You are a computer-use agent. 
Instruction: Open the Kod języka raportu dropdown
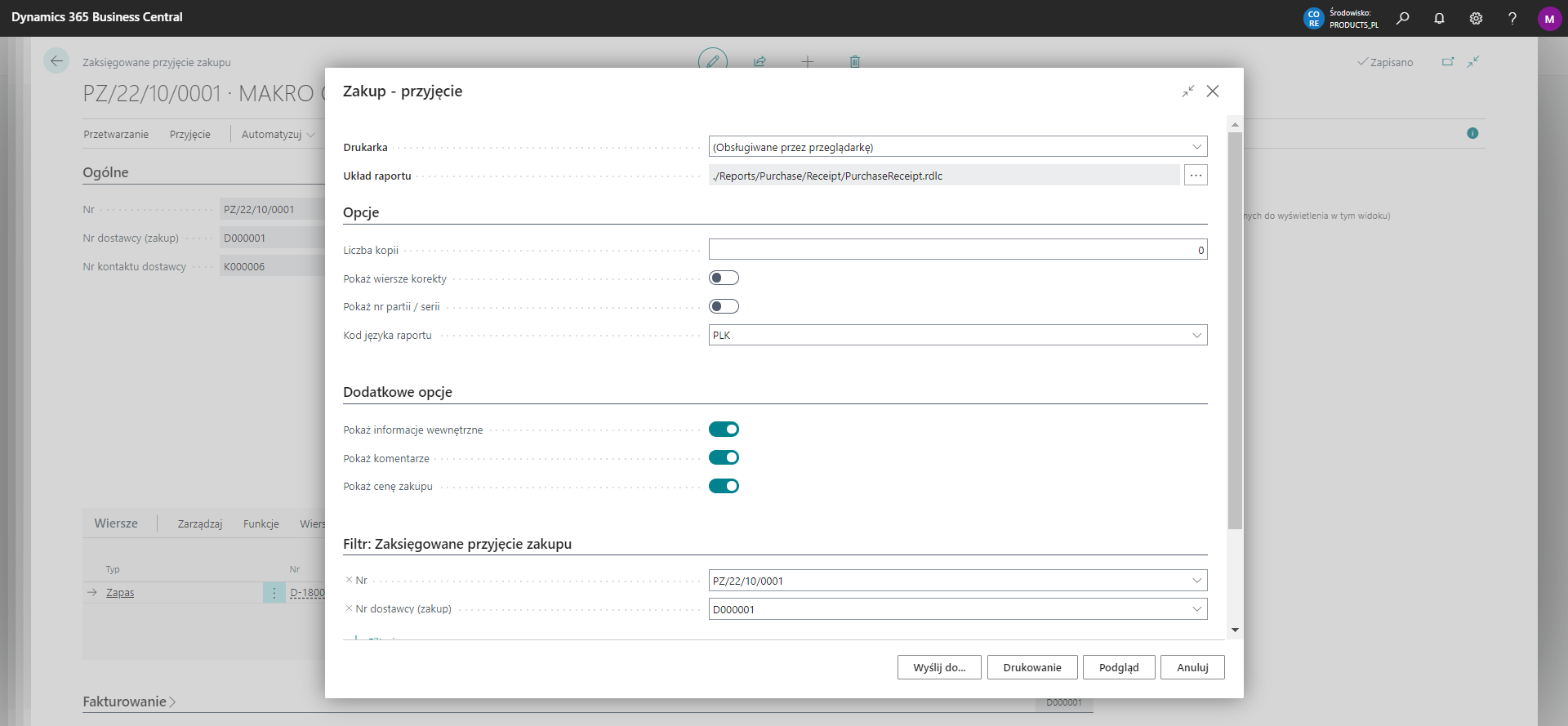pos(1196,335)
